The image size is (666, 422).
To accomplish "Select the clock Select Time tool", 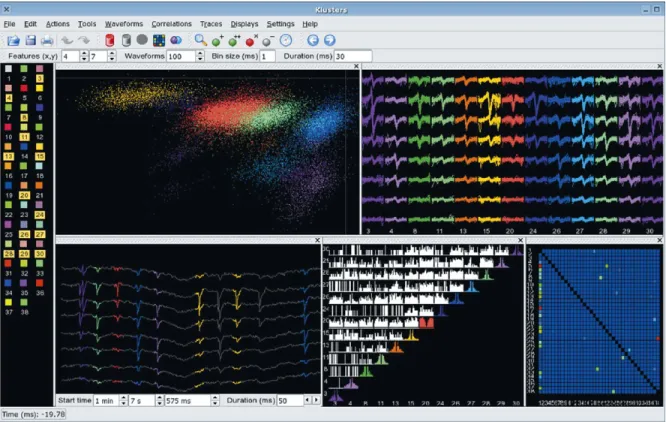I will (286, 40).
